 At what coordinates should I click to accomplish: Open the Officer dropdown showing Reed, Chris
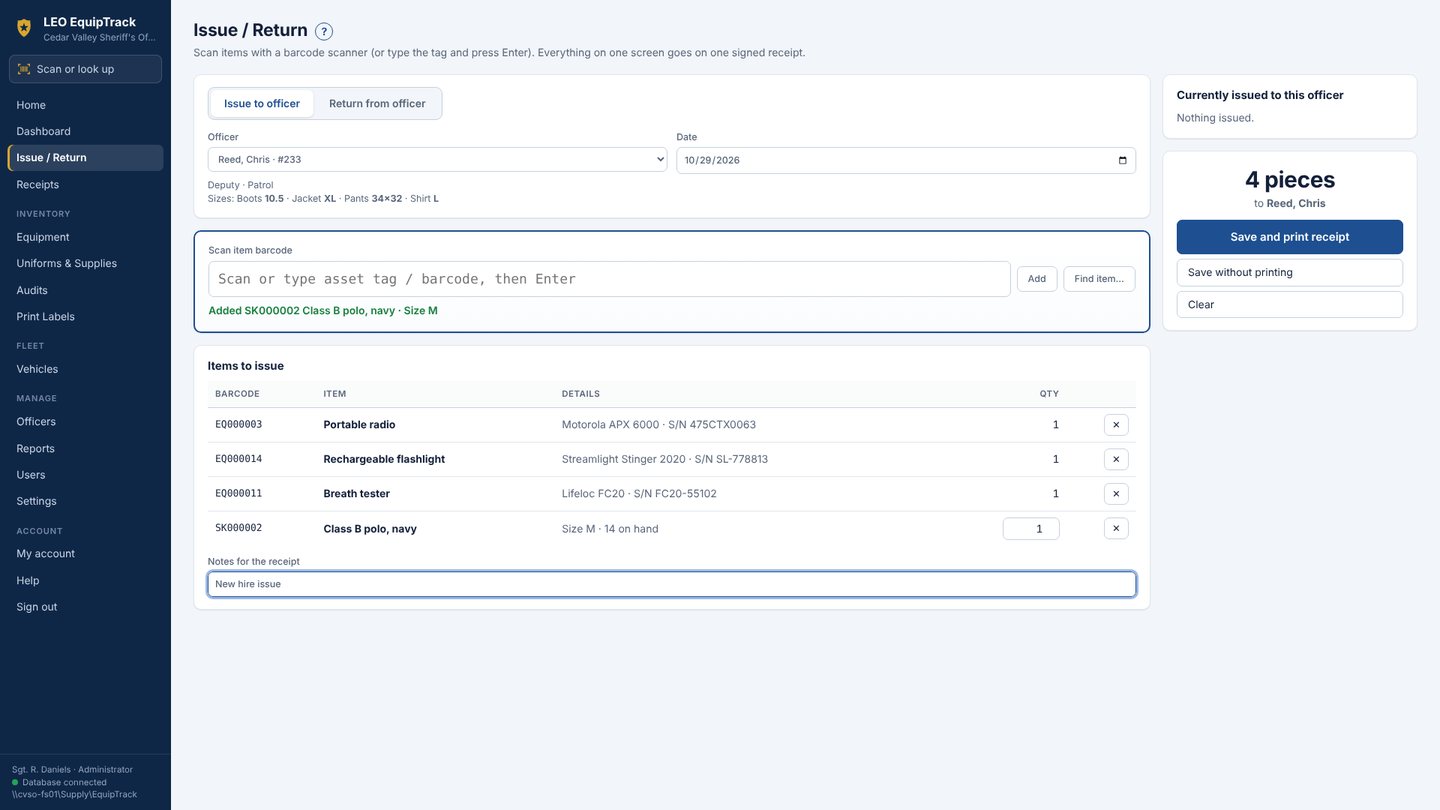437,160
